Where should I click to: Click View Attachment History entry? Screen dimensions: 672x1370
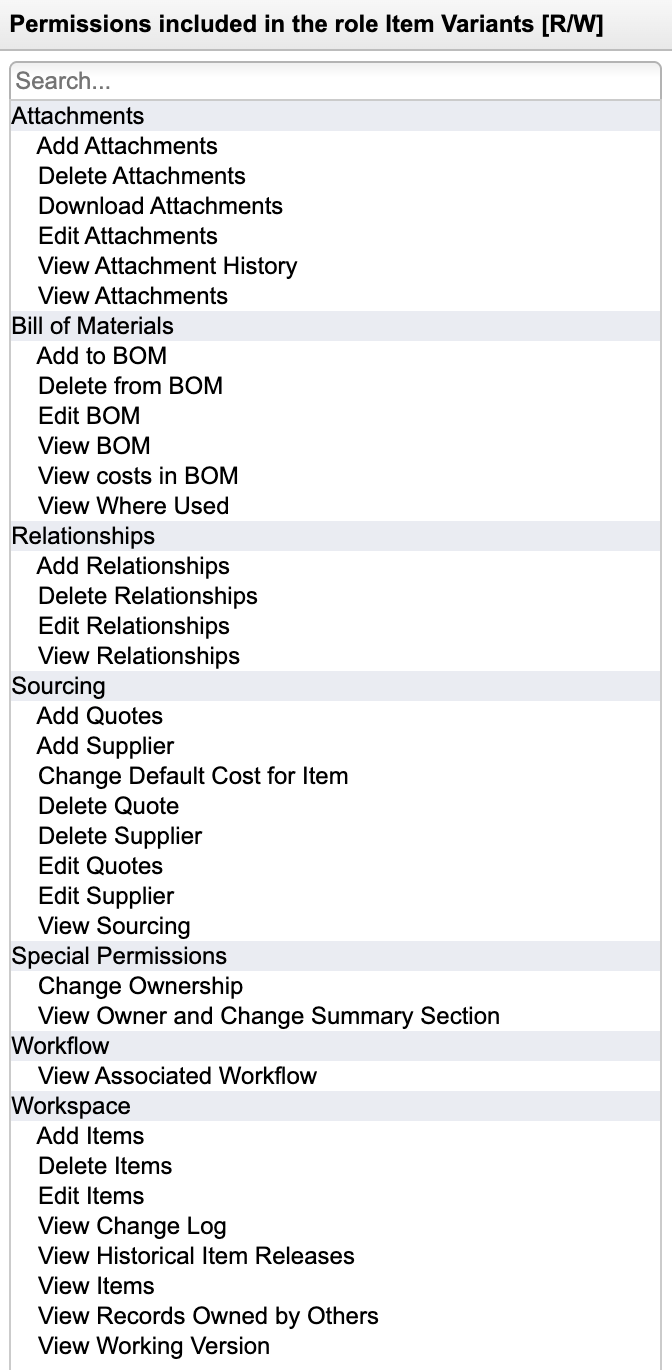tap(167, 266)
